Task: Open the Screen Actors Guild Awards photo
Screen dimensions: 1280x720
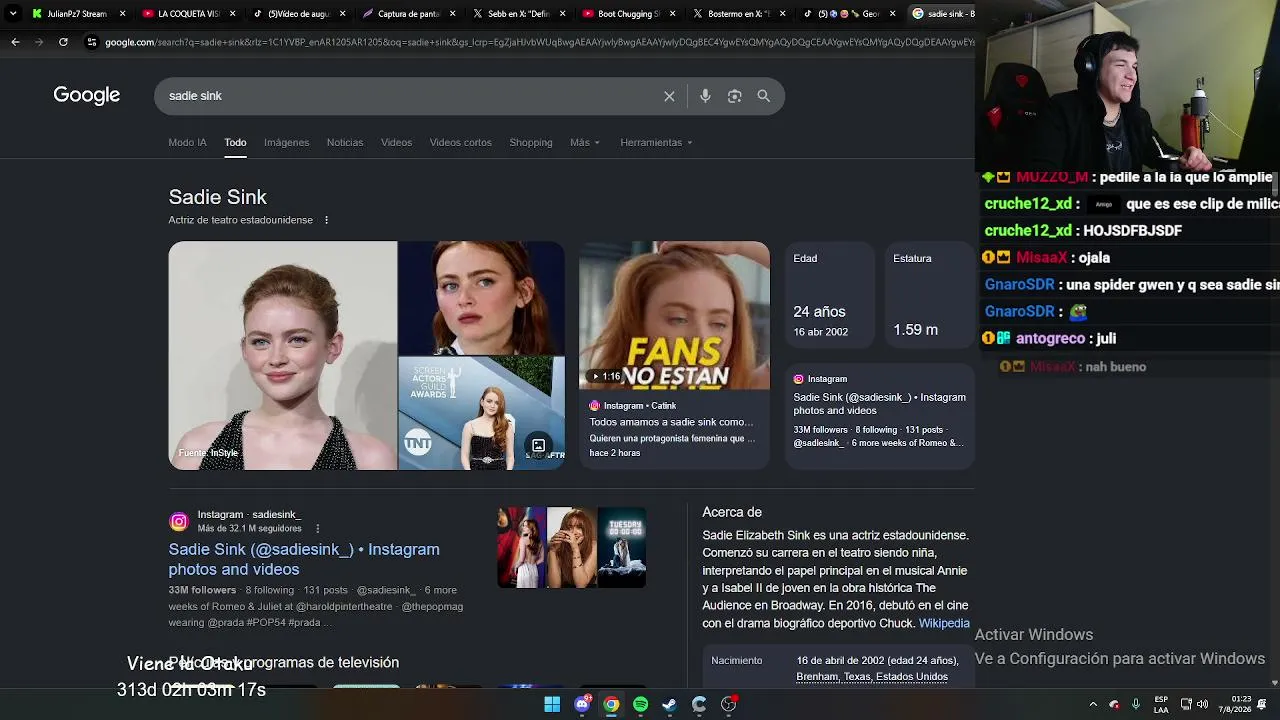Action: (x=481, y=413)
